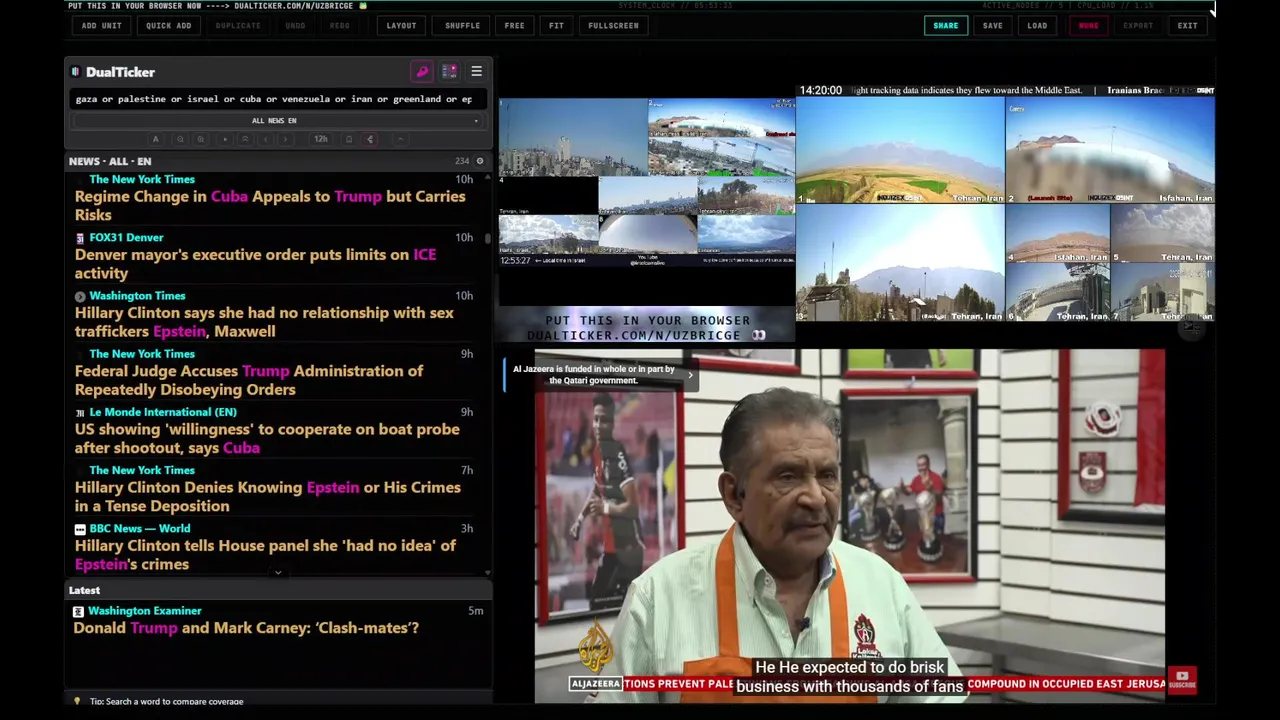The image size is (1280, 720).
Task: Click the EXIT toolbar button
Action: click(x=1188, y=25)
